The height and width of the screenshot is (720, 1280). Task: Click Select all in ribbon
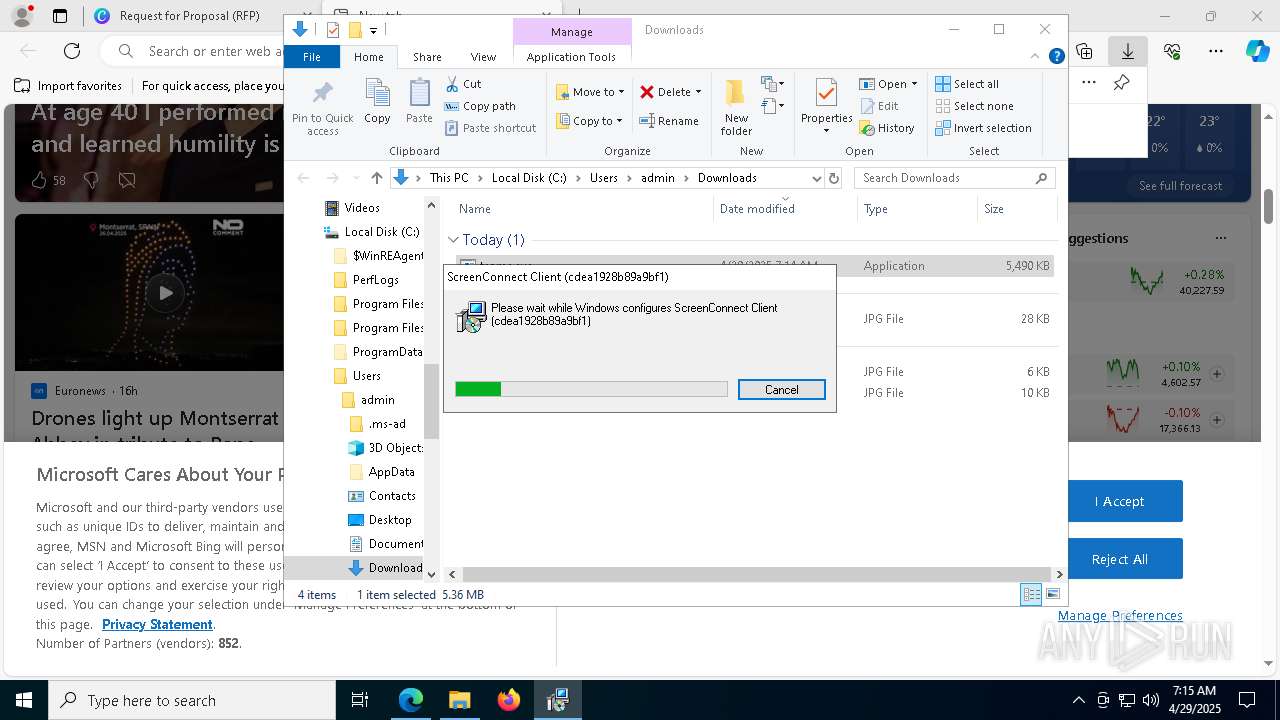click(x=966, y=84)
